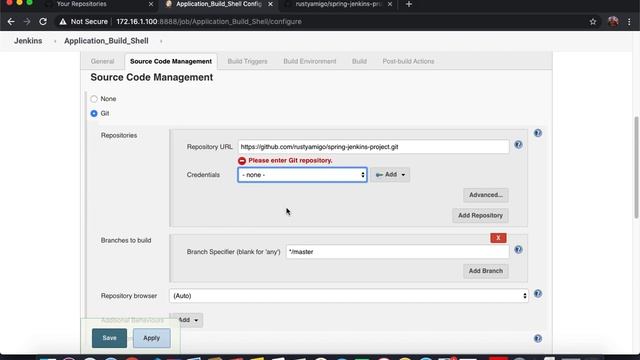
Task: Click the Not Secure warning icon
Action: [x=62, y=22]
